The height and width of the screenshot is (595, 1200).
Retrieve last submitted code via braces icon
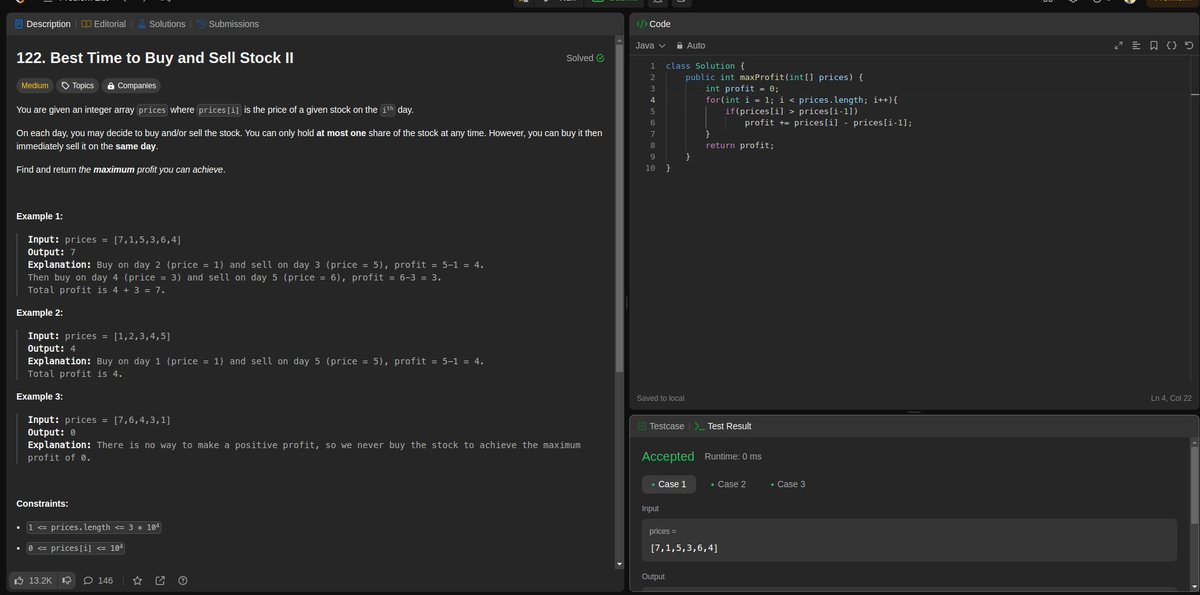coord(1170,45)
